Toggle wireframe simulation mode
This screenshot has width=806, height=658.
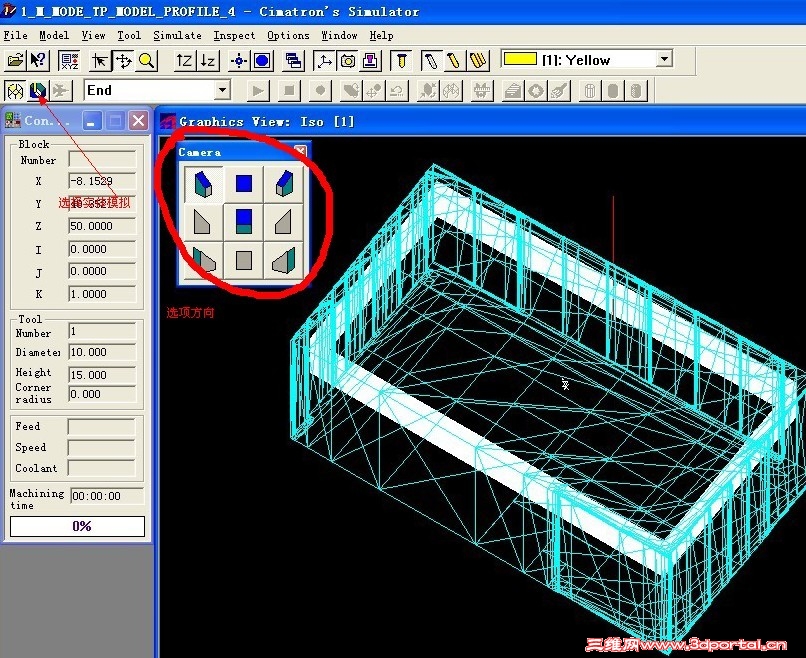(15, 91)
